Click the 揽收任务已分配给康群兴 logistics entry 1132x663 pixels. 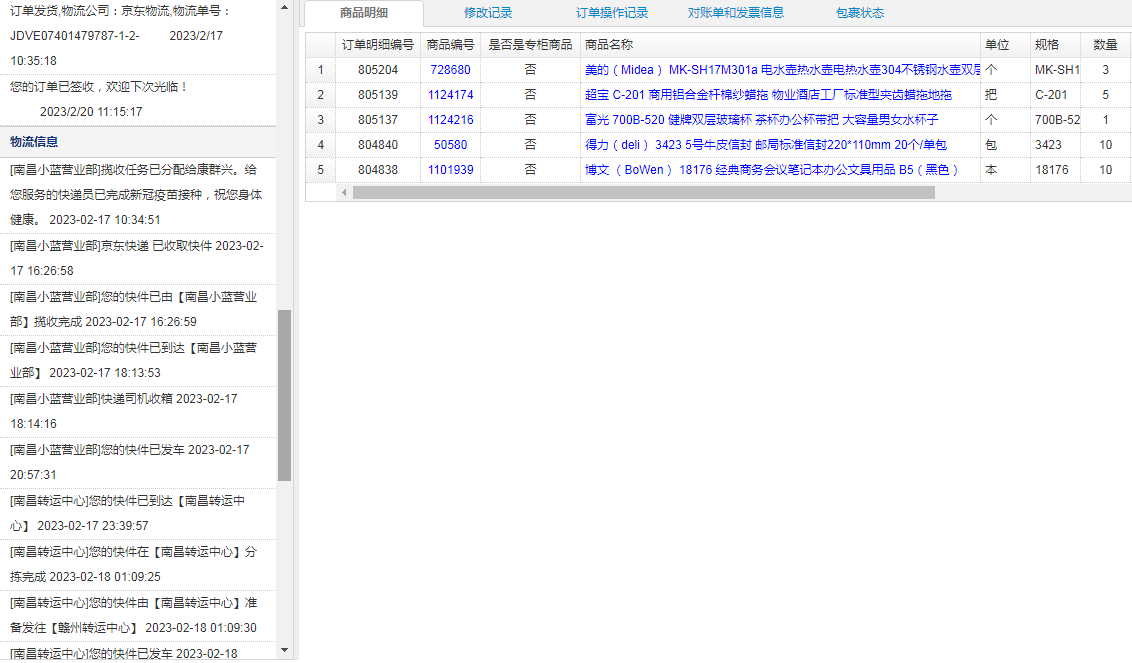[138, 195]
